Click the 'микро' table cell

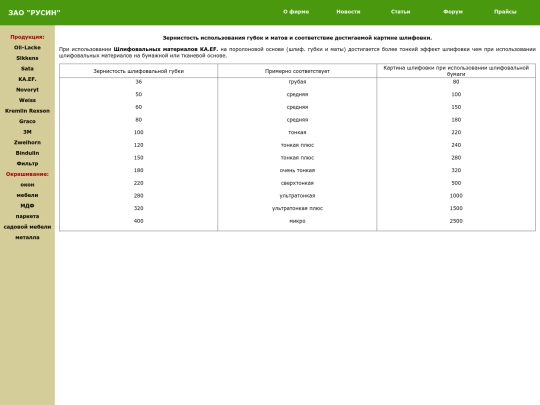pos(297,221)
